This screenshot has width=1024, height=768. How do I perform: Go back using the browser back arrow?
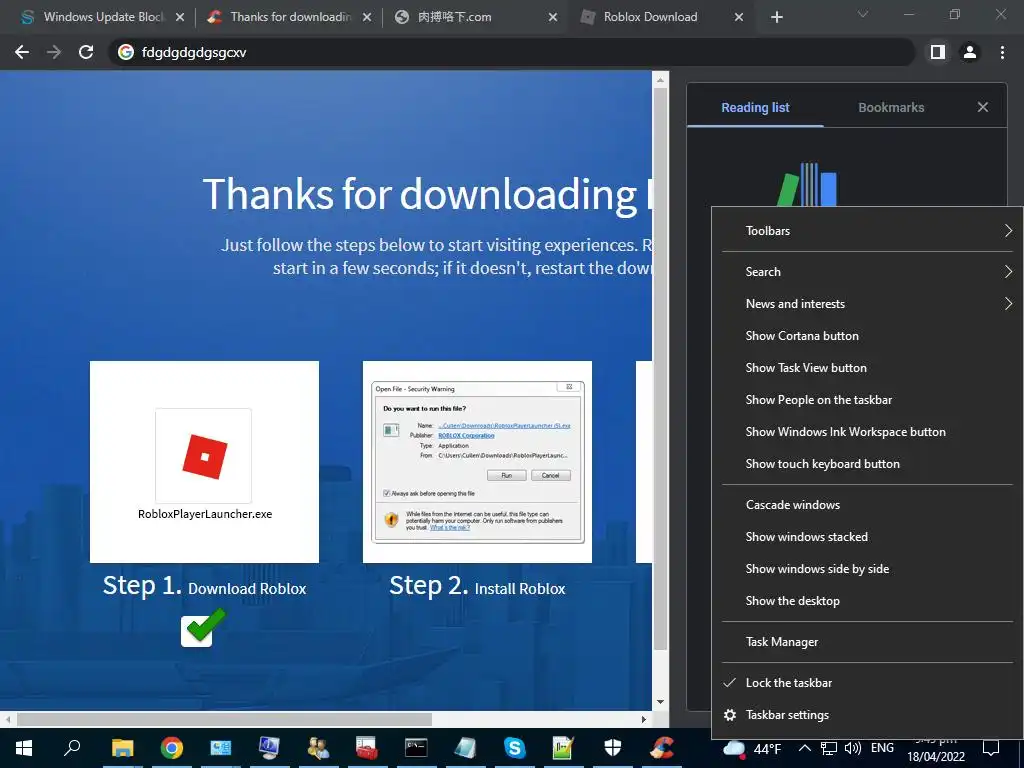tap(22, 52)
